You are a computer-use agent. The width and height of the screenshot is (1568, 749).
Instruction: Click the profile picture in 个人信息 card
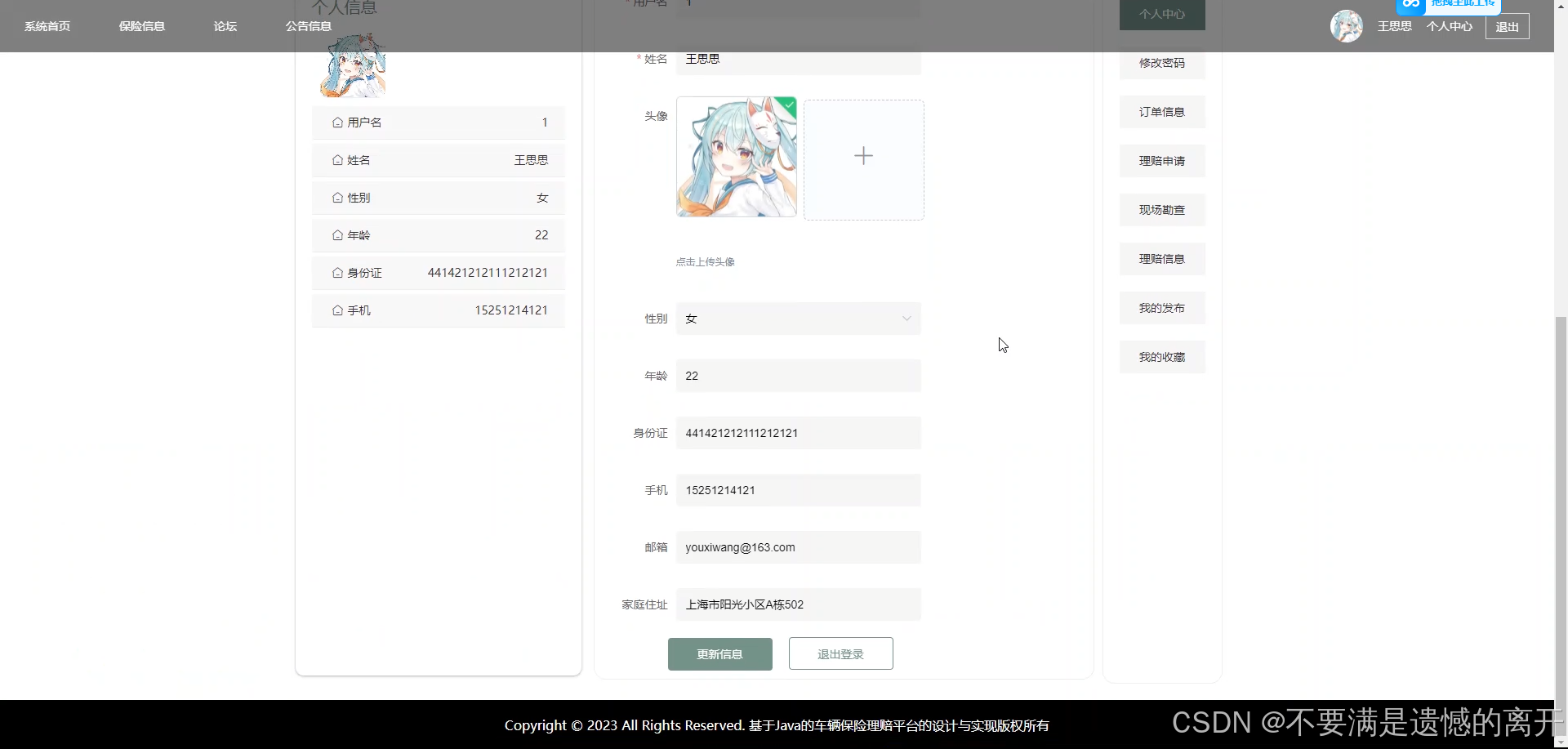click(353, 65)
